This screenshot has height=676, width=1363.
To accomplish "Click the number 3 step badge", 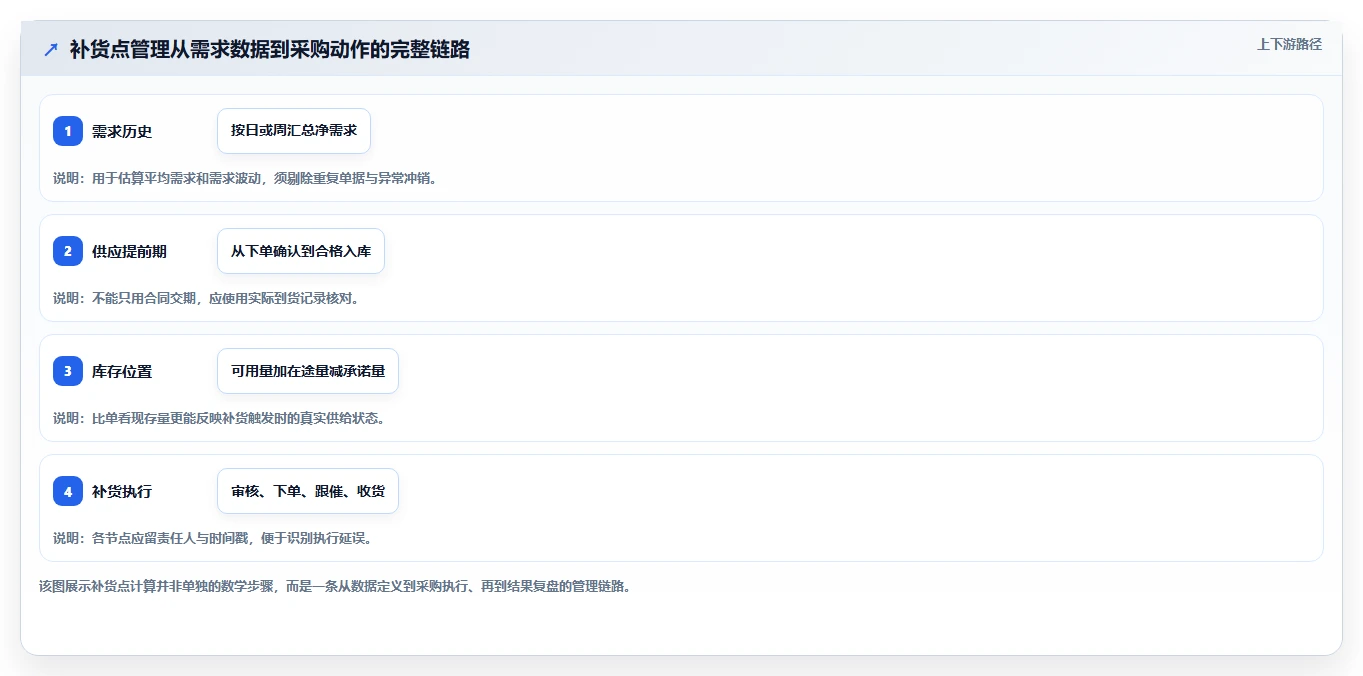I will tap(68, 371).
